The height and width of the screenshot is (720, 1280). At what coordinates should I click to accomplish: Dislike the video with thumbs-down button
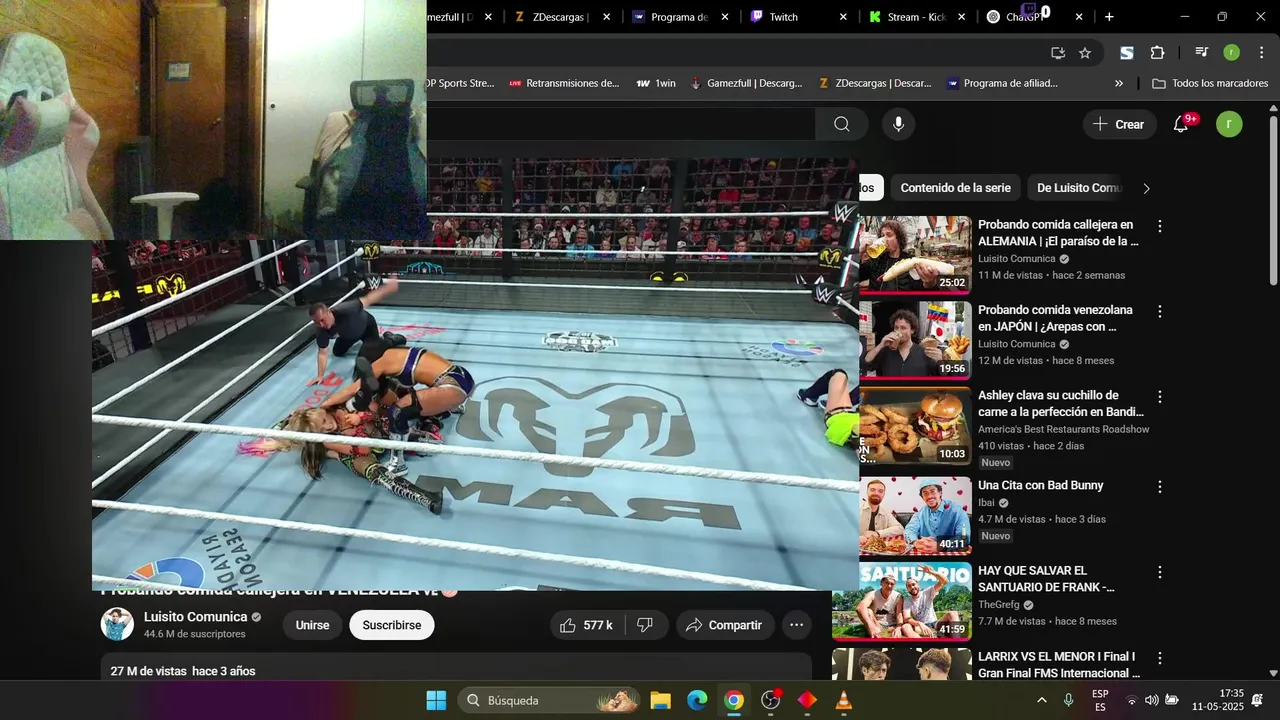point(645,625)
